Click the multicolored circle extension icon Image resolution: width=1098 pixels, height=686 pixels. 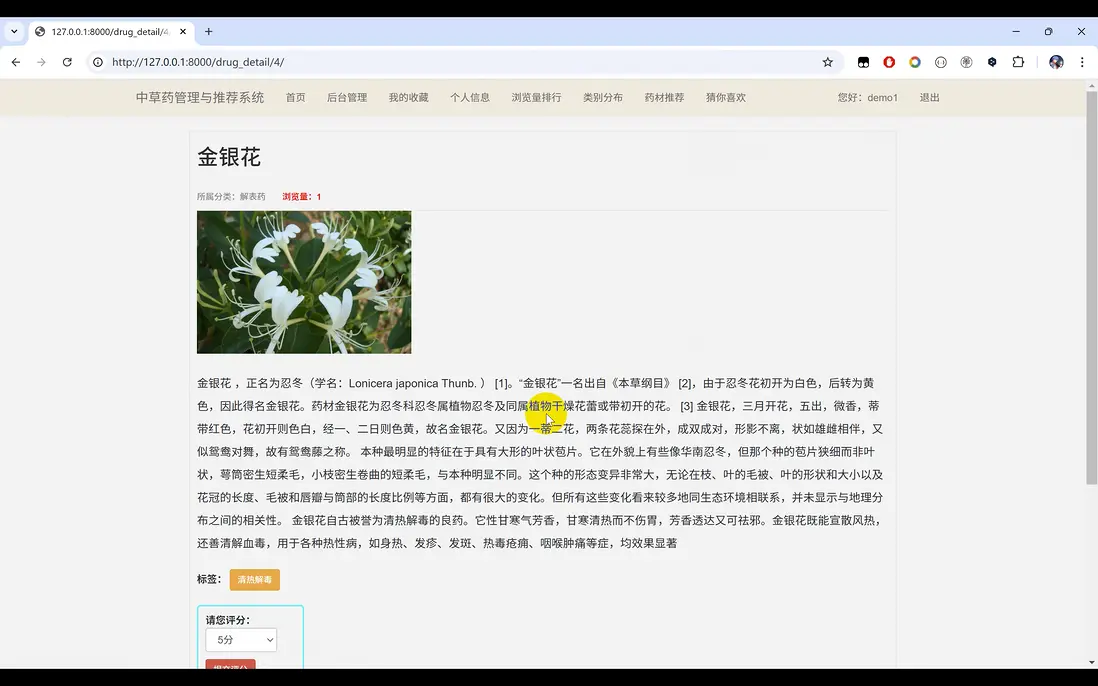pyautogui.click(x=915, y=62)
